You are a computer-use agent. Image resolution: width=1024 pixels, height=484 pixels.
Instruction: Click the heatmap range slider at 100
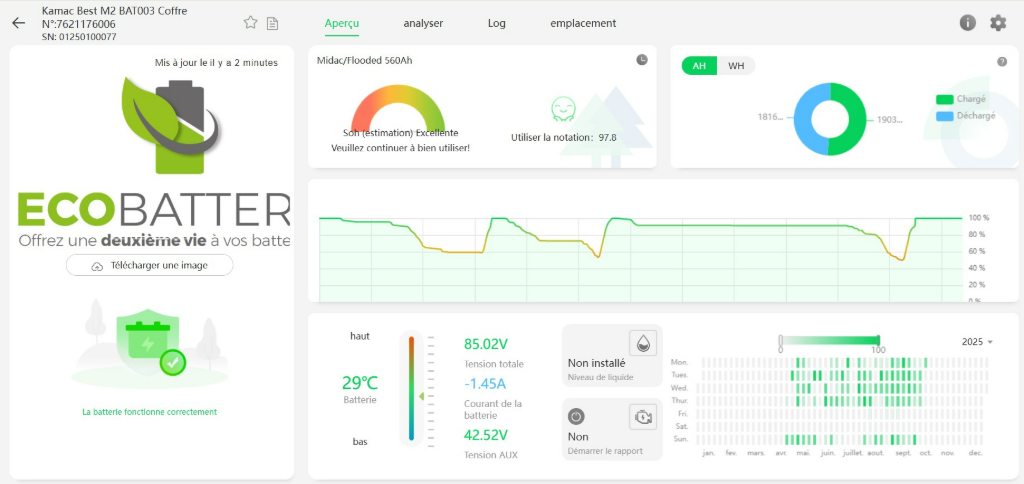pyautogui.click(x=879, y=340)
